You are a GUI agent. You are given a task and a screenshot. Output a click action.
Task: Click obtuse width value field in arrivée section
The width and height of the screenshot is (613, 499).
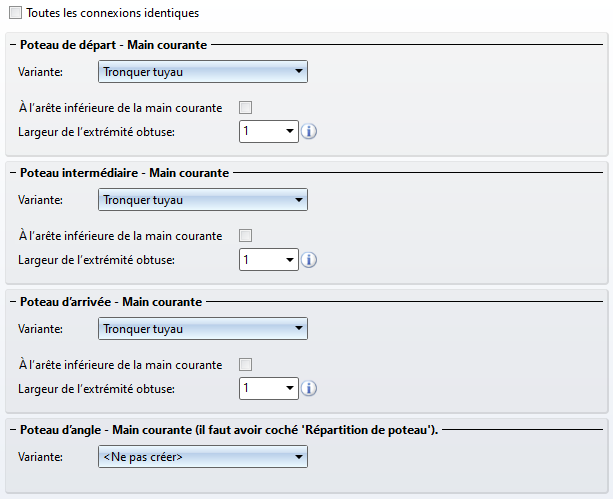coord(262,388)
